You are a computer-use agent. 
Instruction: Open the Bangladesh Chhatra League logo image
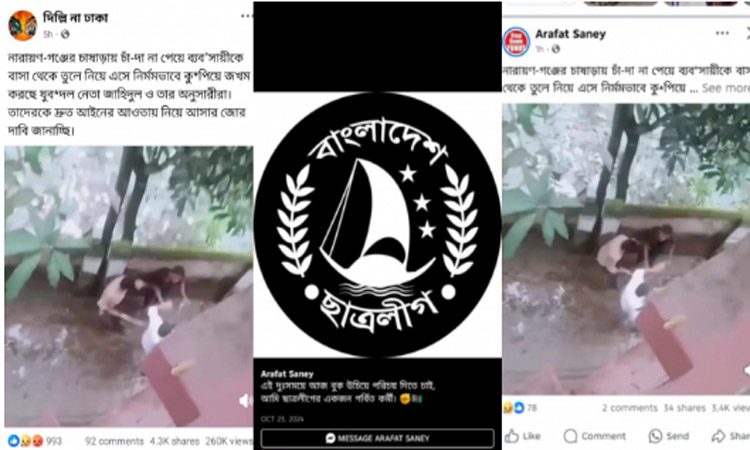377,225
